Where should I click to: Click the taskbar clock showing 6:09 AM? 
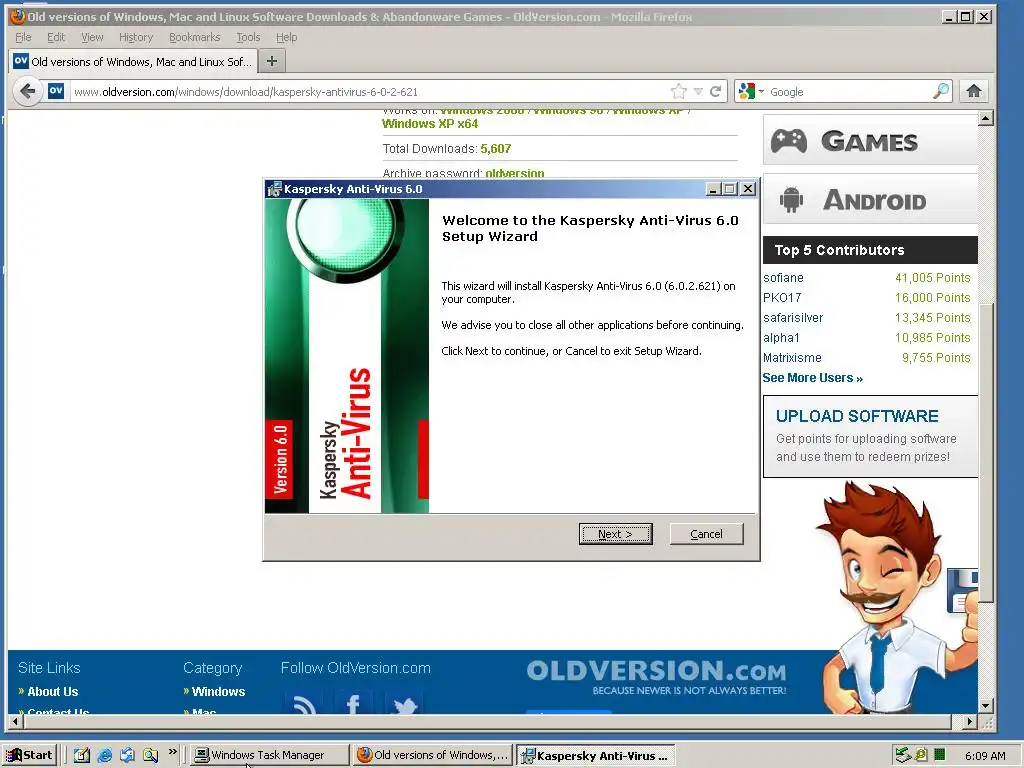click(985, 756)
